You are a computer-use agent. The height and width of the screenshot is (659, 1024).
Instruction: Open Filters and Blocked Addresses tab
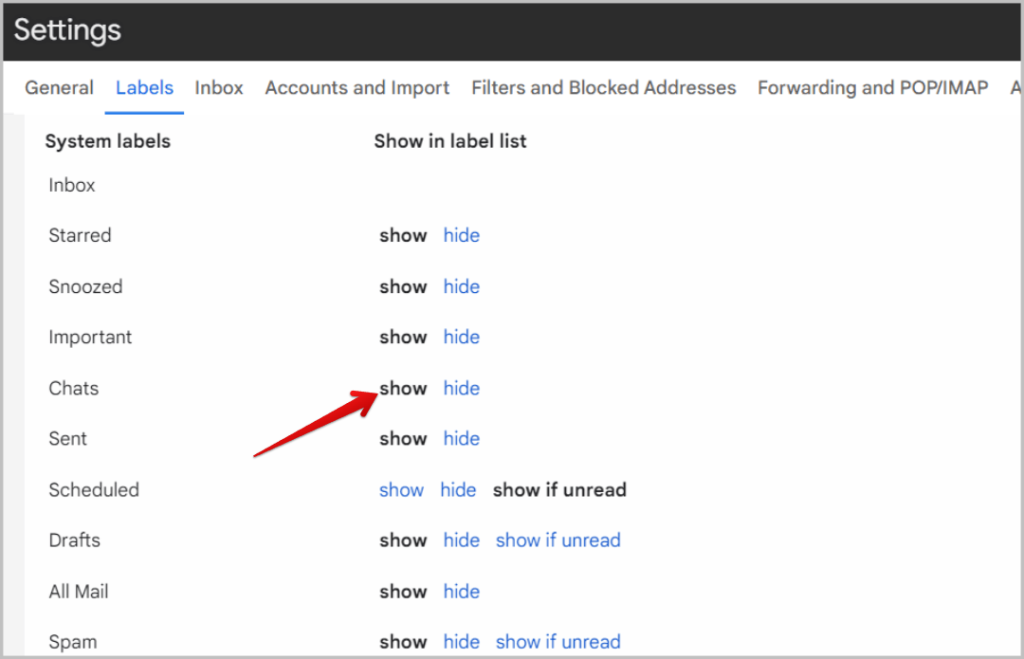point(603,88)
